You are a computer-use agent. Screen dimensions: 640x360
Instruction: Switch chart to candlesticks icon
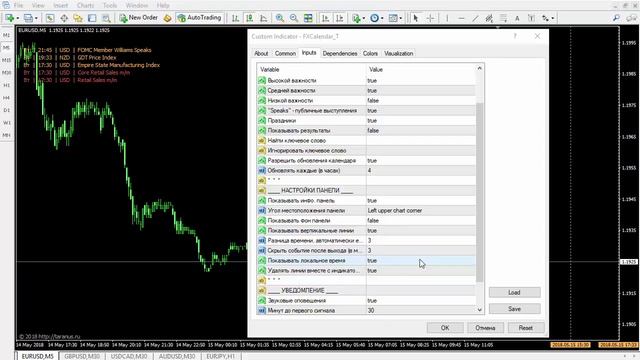[249, 18]
